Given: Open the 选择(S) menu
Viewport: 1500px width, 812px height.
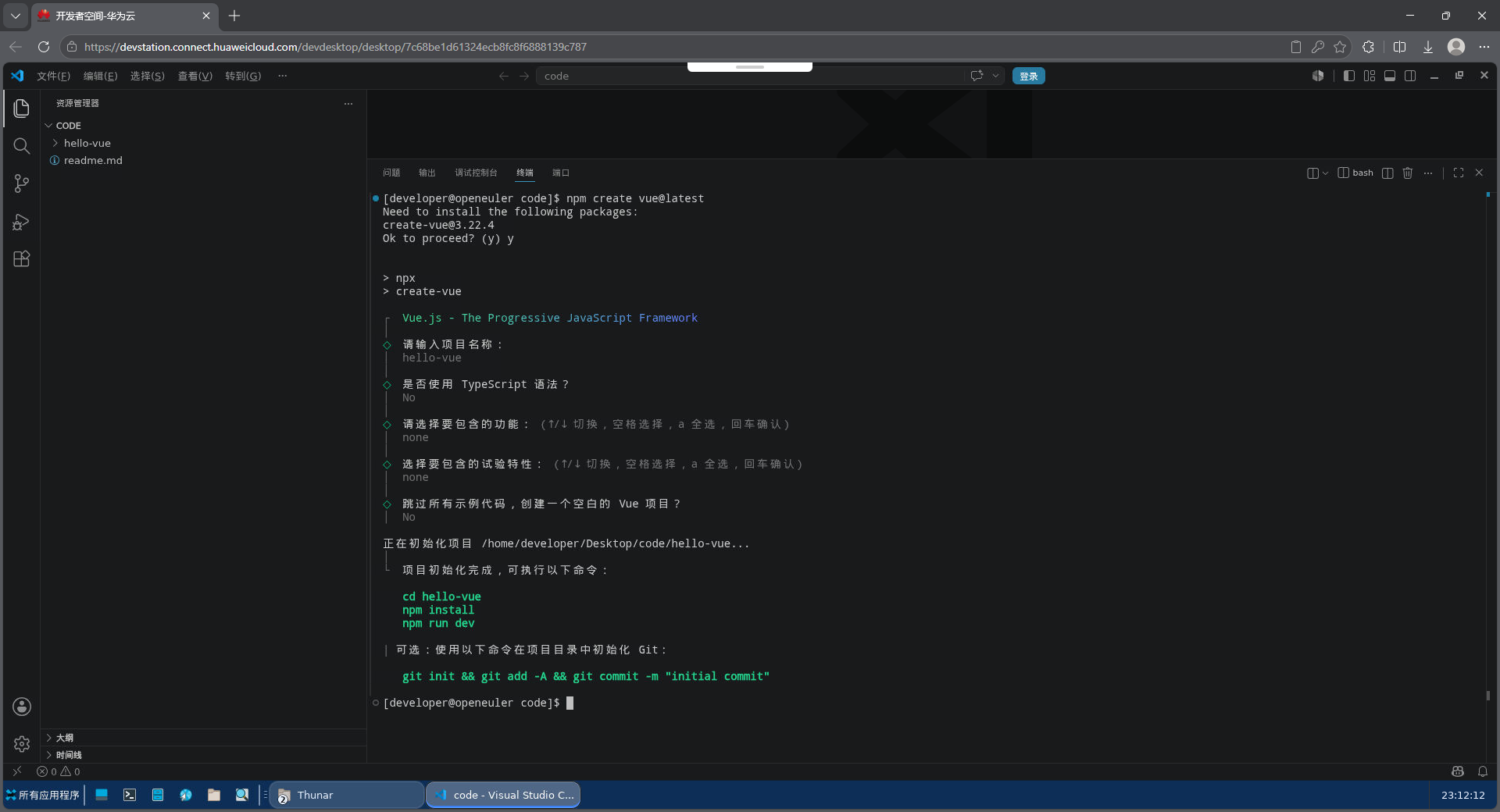Looking at the screenshot, I should 147,76.
